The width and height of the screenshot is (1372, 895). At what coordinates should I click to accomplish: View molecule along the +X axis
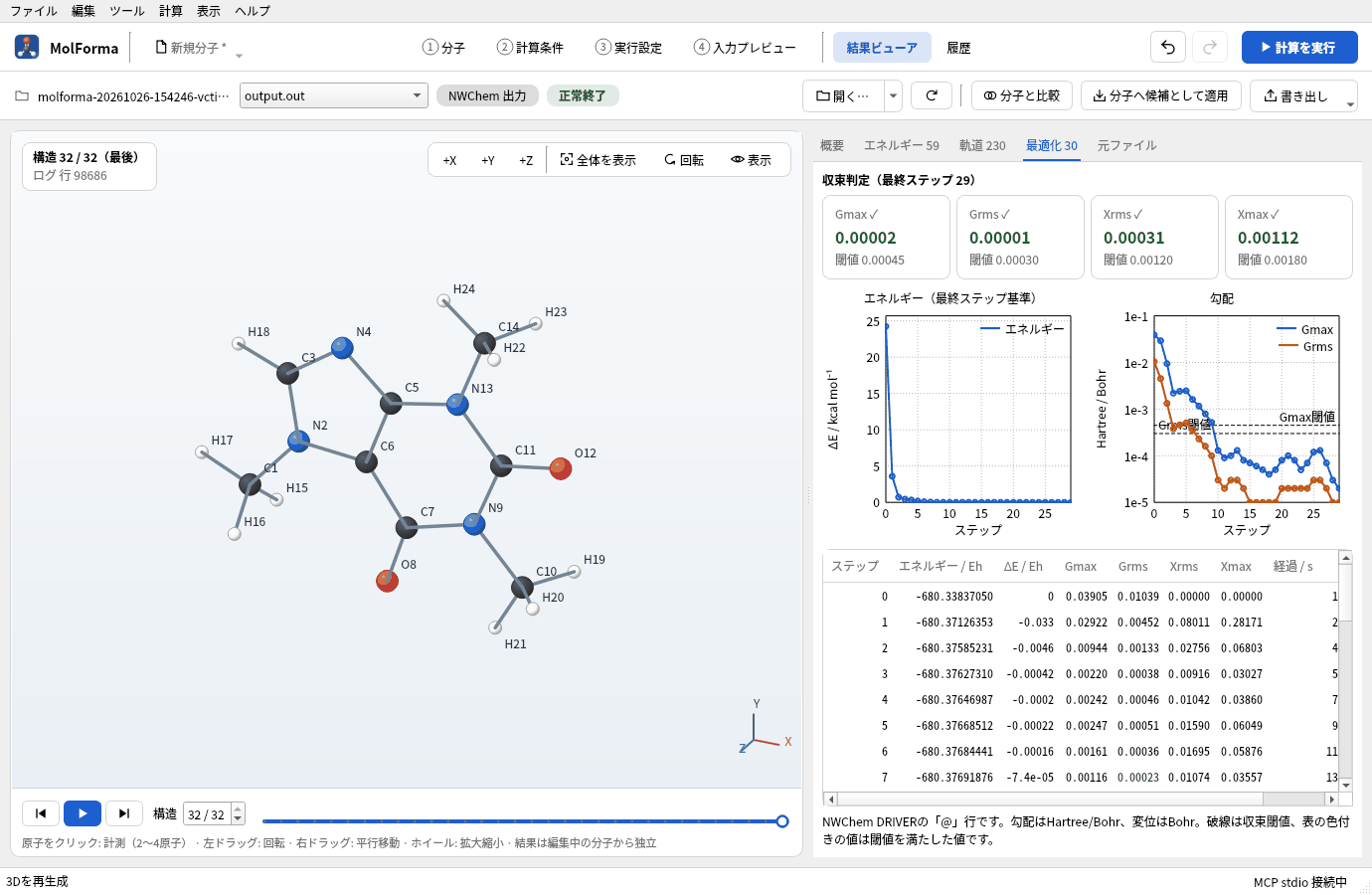(x=449, y=160)
